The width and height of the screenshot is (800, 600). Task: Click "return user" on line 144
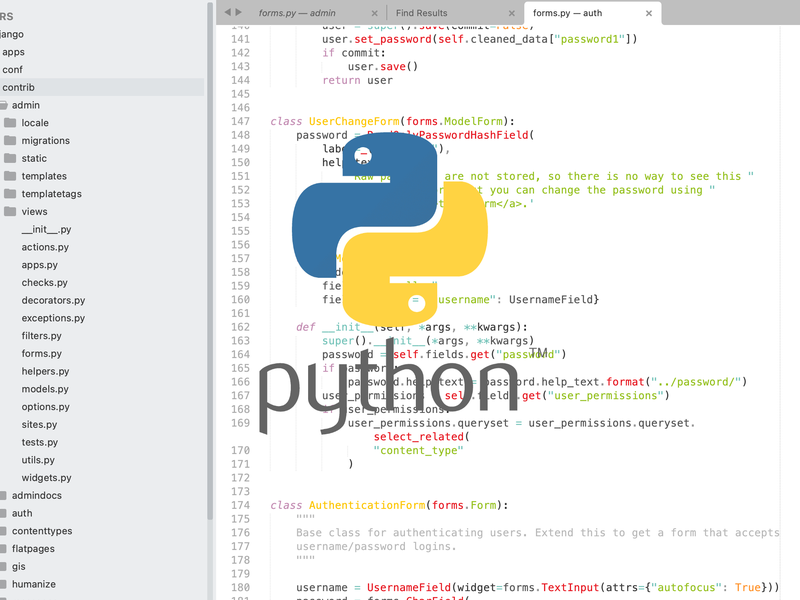point(358,80)
